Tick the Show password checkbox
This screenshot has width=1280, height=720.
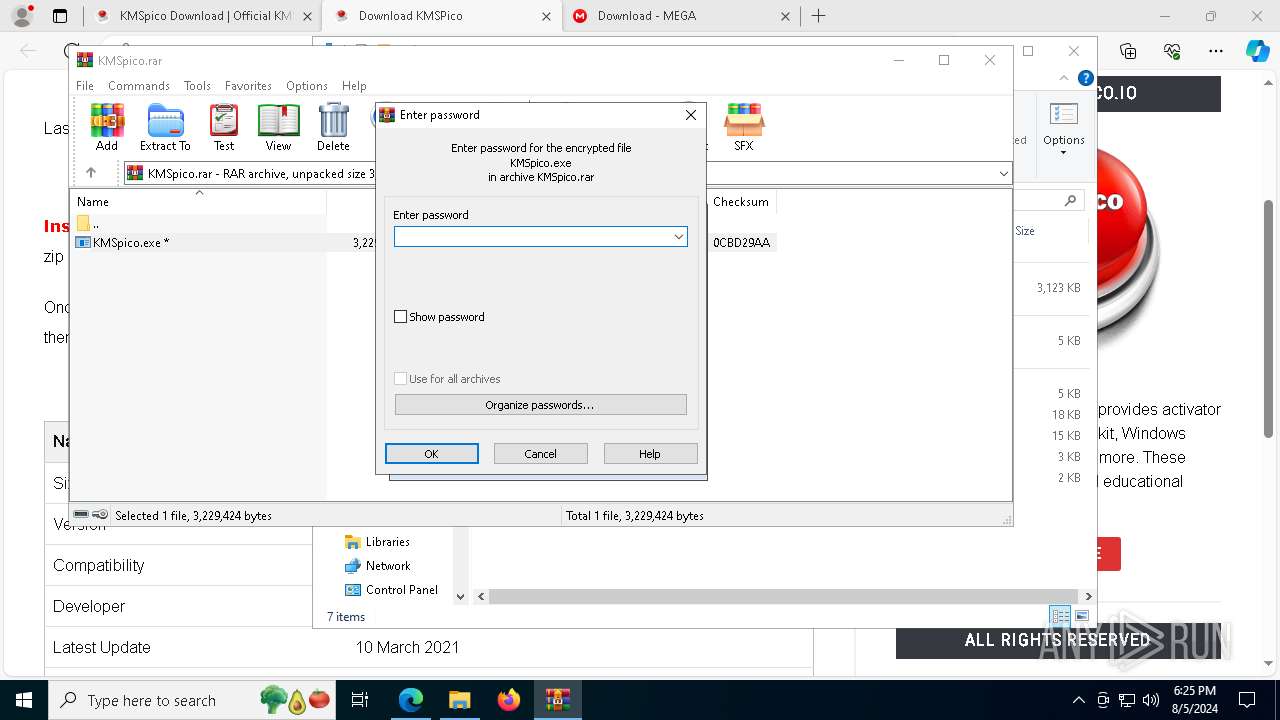tap(401, 317)
